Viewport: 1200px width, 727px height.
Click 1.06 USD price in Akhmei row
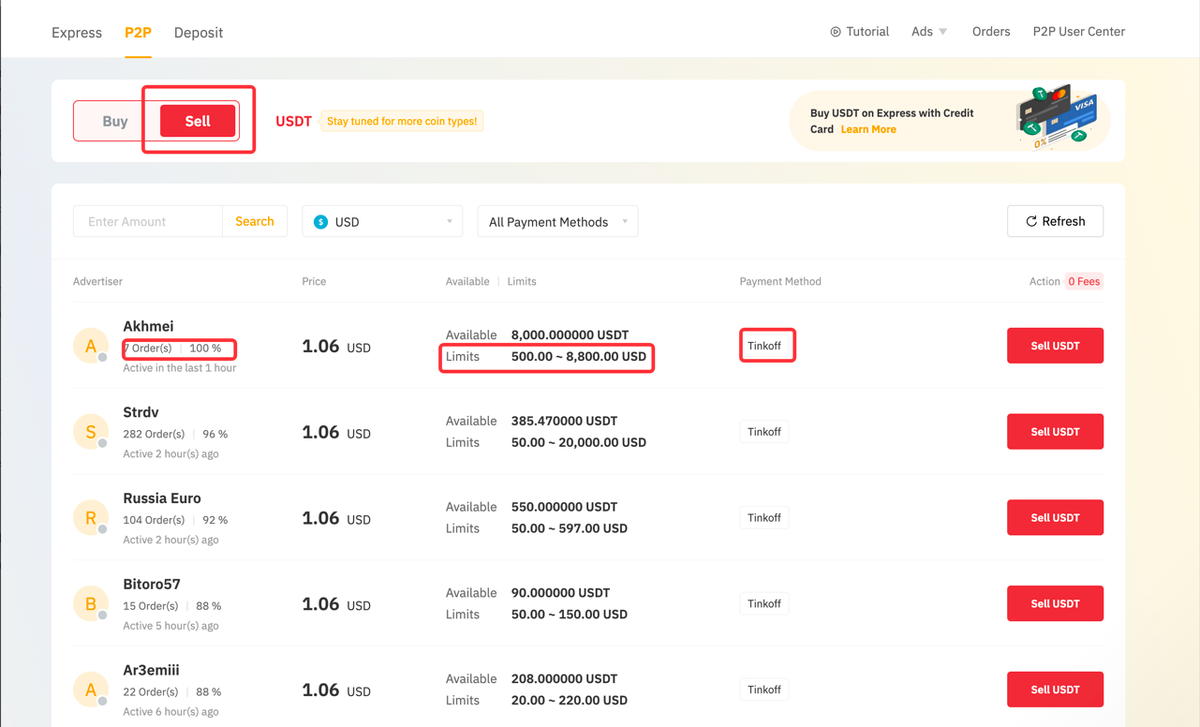(336, 347)
